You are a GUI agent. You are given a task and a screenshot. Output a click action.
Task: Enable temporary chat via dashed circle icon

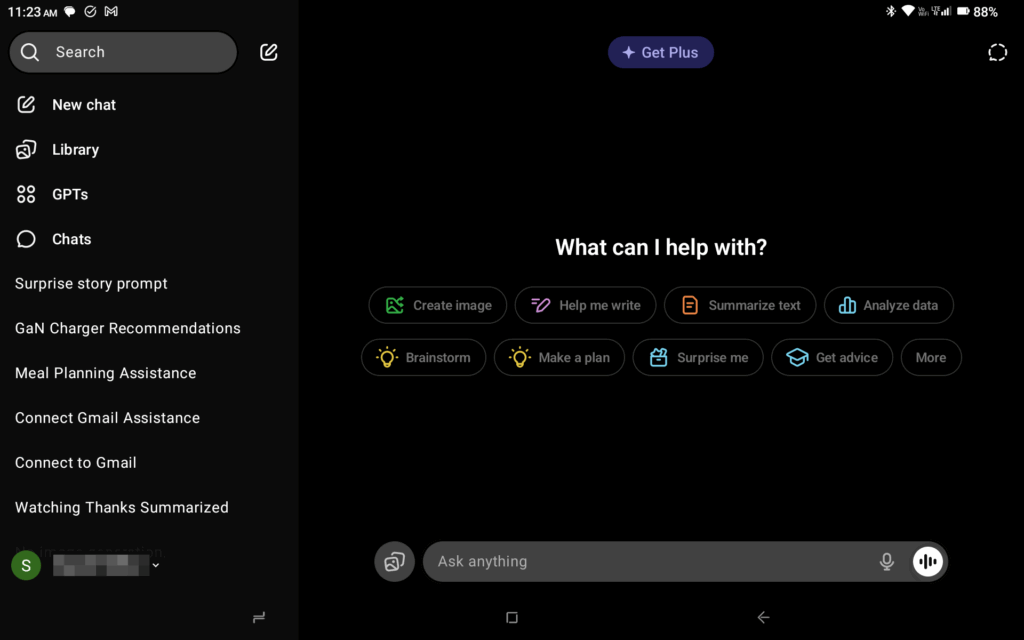coord(997,52)
